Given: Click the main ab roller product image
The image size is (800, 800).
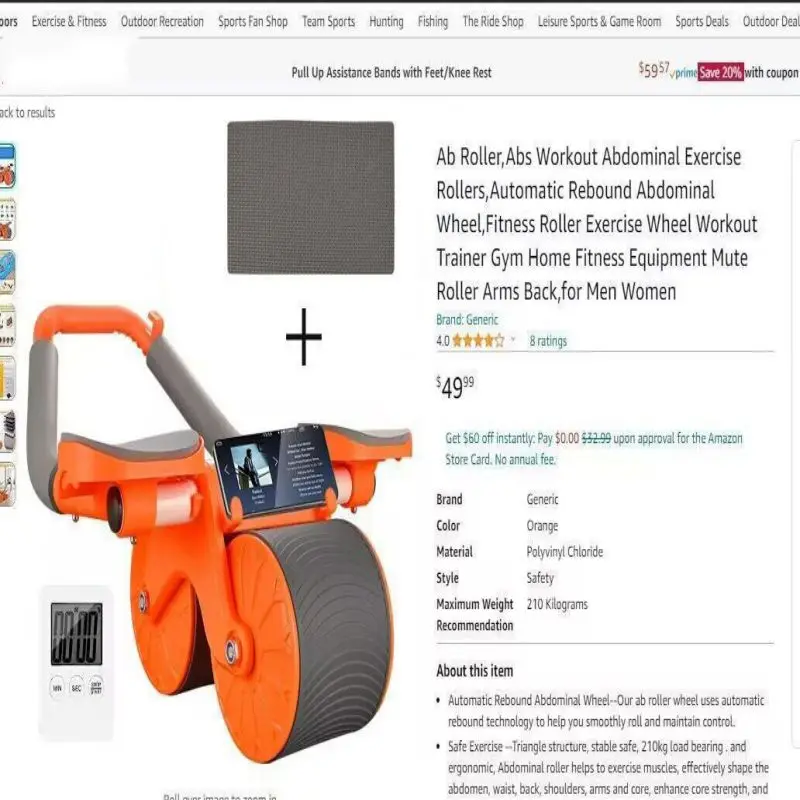Looking at the screenshot, I should [x=219, y=531].
